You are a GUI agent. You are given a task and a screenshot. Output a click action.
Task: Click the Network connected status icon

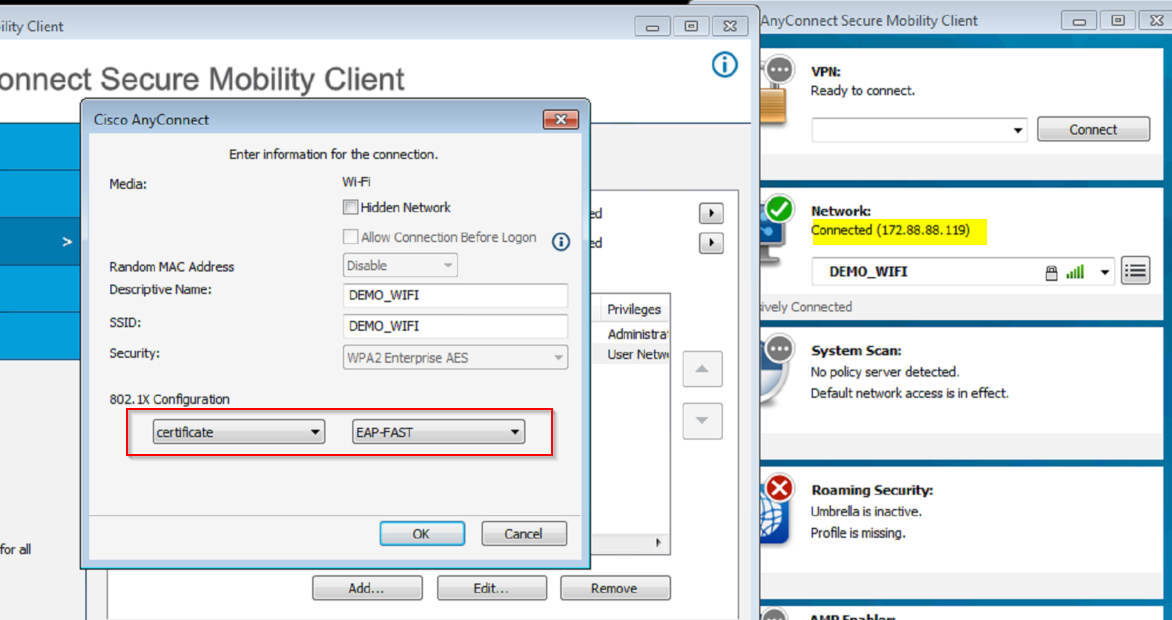[774, 228]
